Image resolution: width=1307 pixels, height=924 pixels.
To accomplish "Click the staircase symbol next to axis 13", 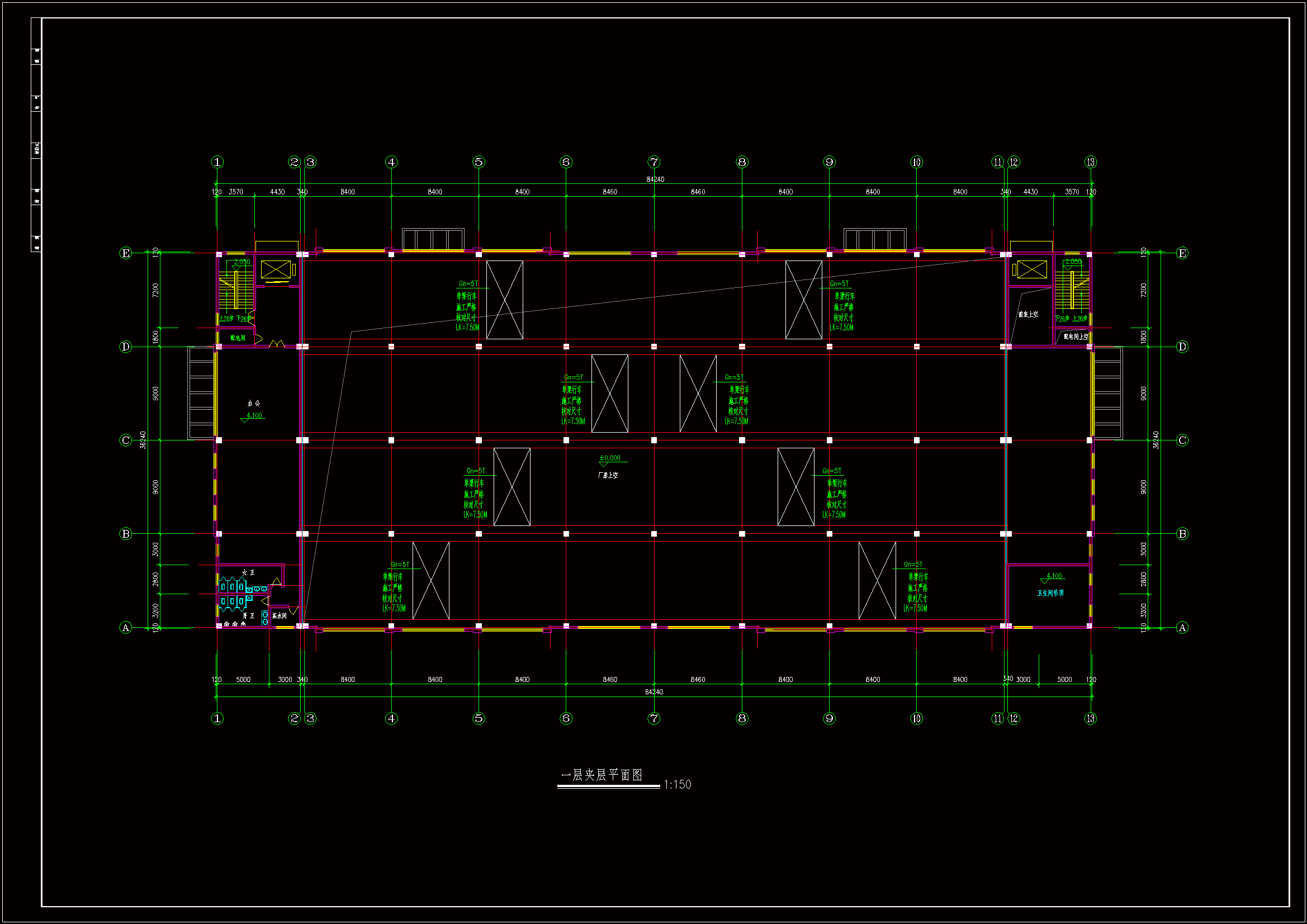I will 1072,290.
